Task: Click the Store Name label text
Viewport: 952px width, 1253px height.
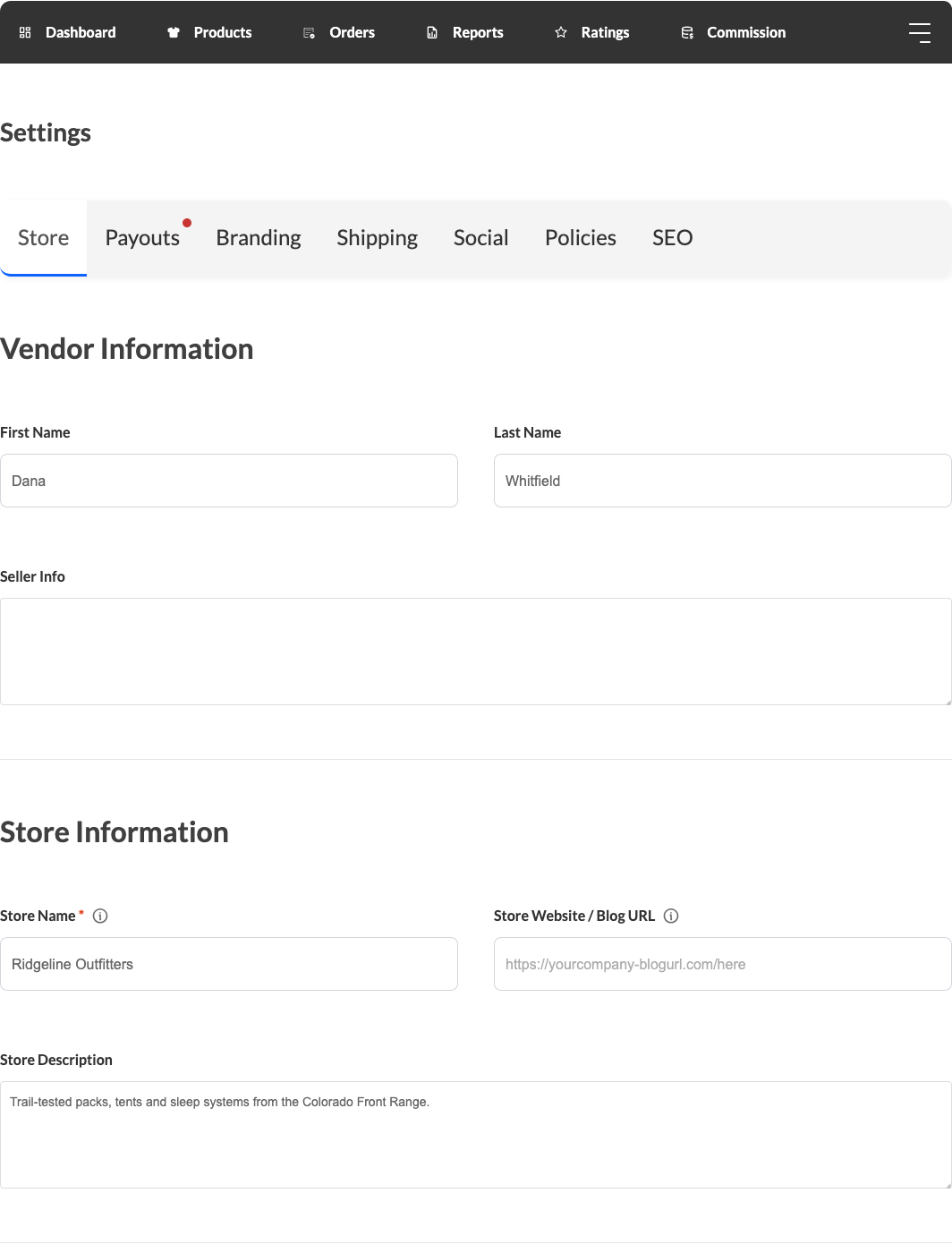Action: [x=38, y=916]
